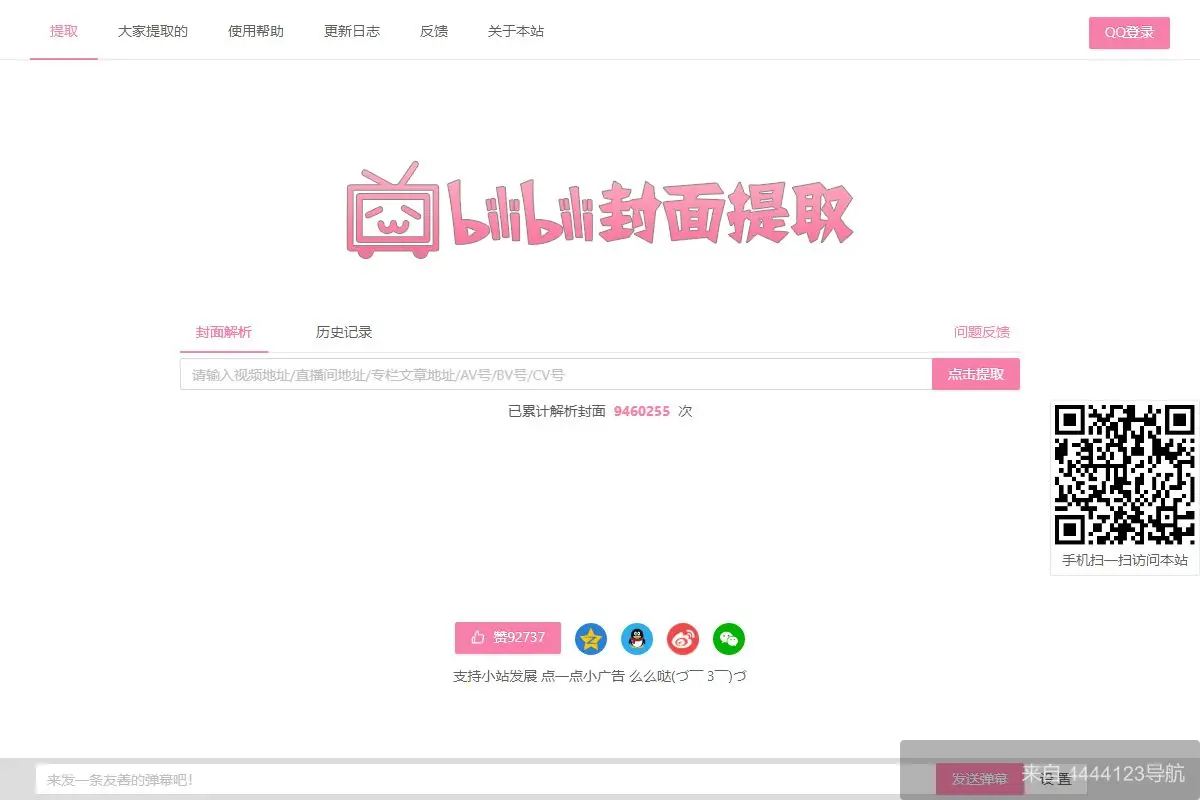Share to QQ via the penguin icon
This screenshot has width=1200, height=800.
pos(637,638)
